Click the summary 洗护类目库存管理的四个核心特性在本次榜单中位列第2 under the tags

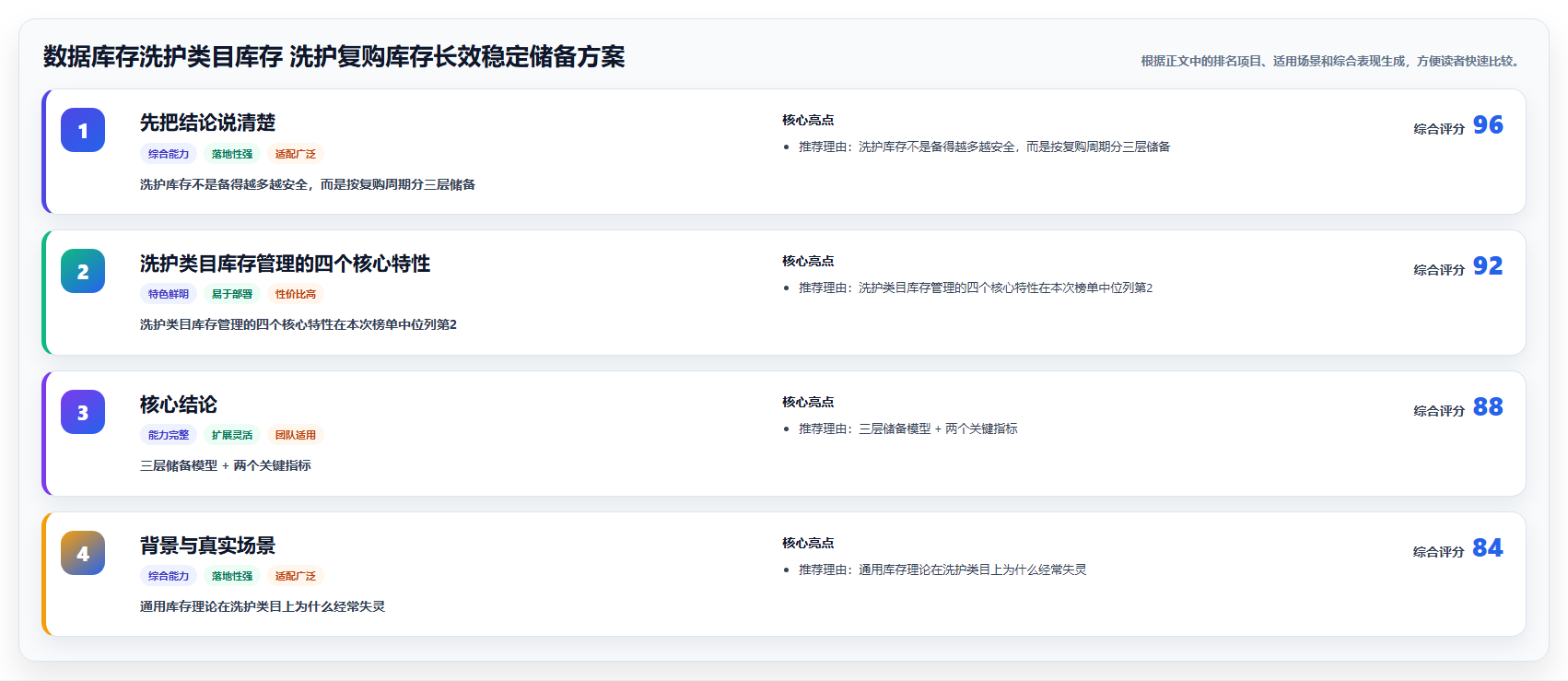(298, 324)
